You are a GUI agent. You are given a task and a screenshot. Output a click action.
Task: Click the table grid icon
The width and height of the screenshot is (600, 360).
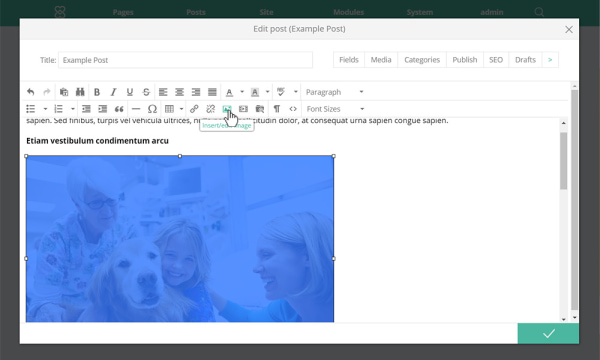point(169,109)
